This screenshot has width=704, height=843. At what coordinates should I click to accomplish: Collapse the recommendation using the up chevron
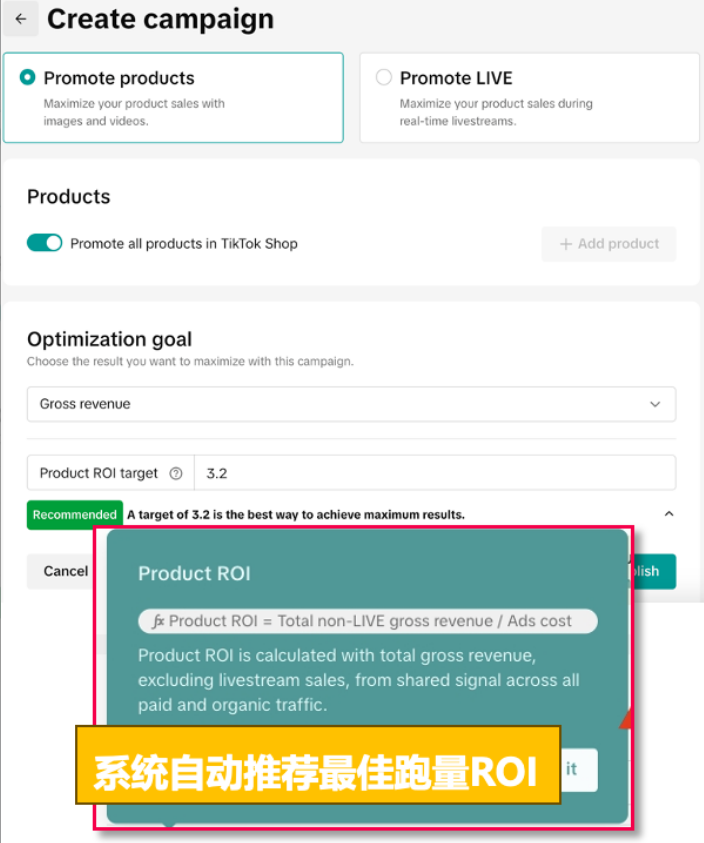coord(668,513)
